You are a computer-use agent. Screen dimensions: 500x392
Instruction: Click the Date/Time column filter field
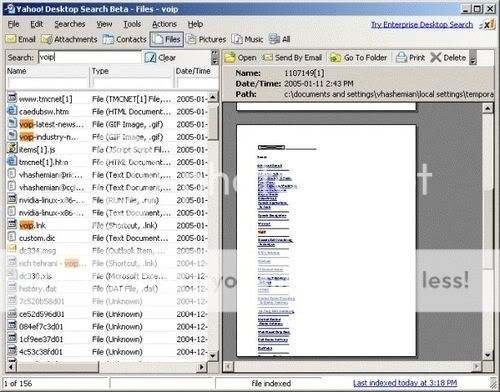197,83
